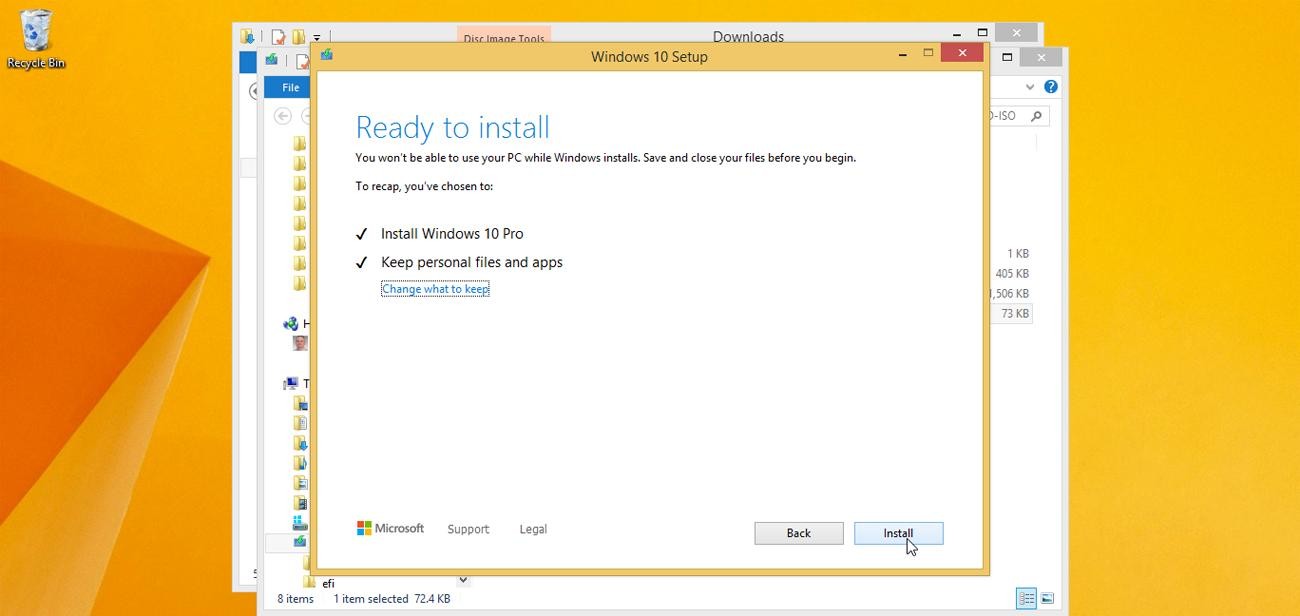This screenshot has height=616, width=1300.
Task: Click the search box in the Explorer window
Action: (1018, 116)
